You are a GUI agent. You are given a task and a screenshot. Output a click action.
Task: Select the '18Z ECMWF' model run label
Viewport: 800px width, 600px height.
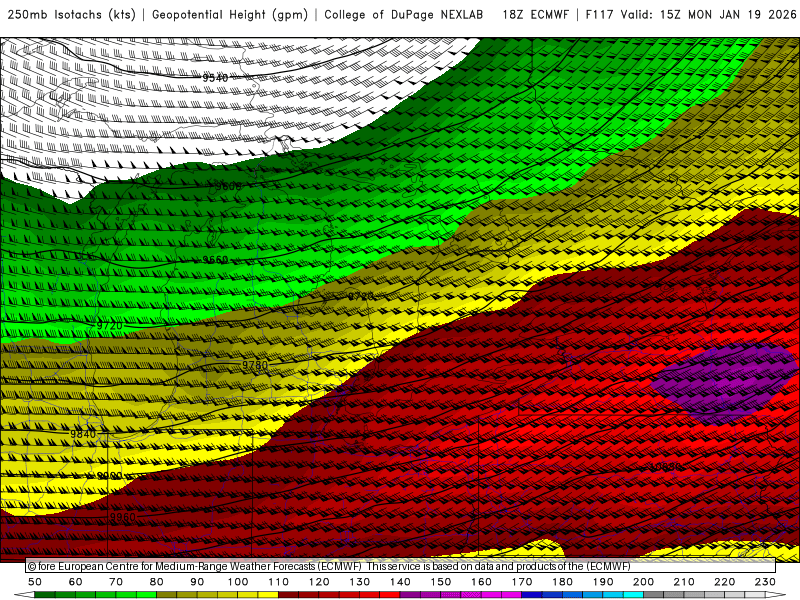tap(535, 15)
